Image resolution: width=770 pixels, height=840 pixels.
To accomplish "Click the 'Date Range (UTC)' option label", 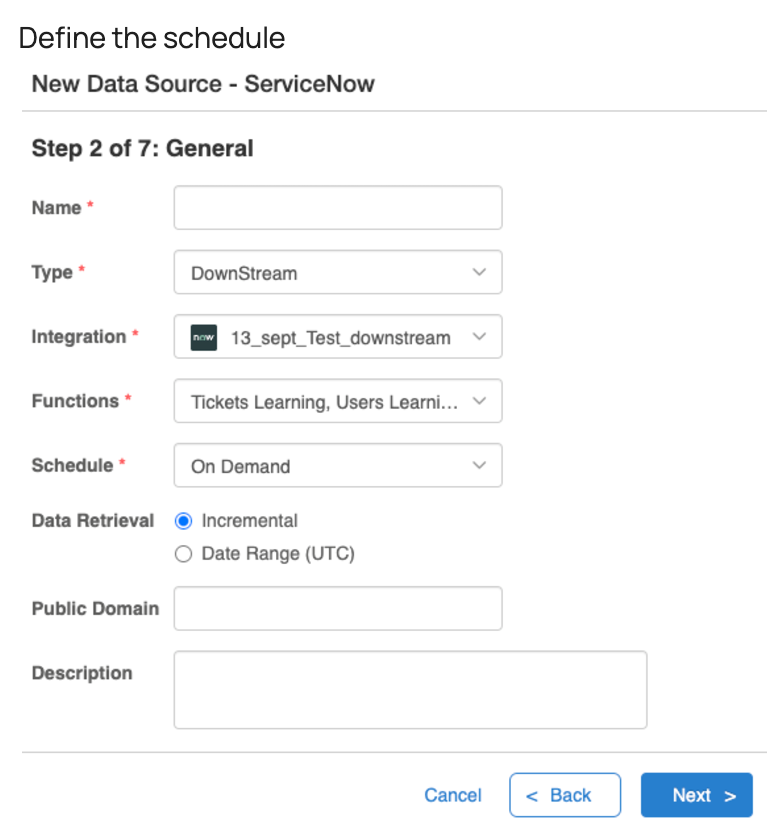I will coord(278,554).
